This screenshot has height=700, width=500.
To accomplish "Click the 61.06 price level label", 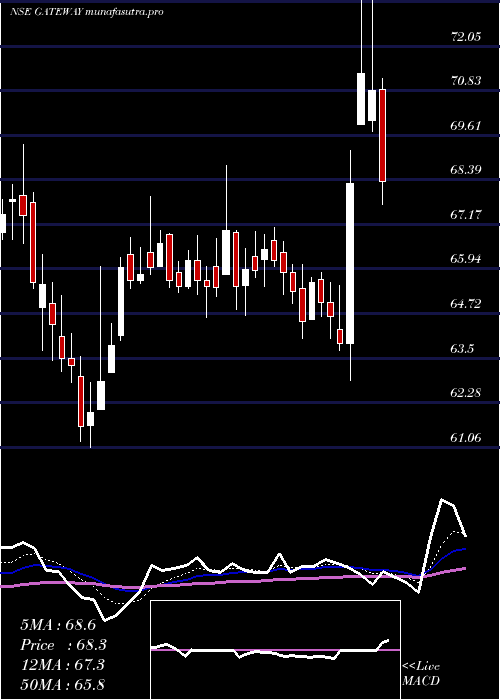I will [x=466, y=438].
